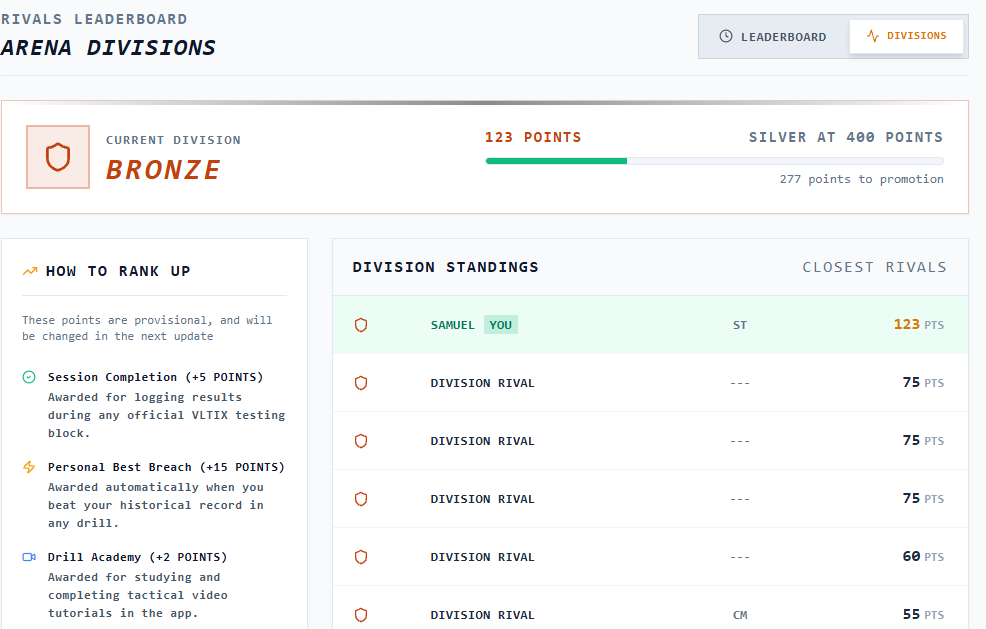Click the CM position label
This screenshot has width=986, height=629.
pyautogui.click(x=740, y=615)
